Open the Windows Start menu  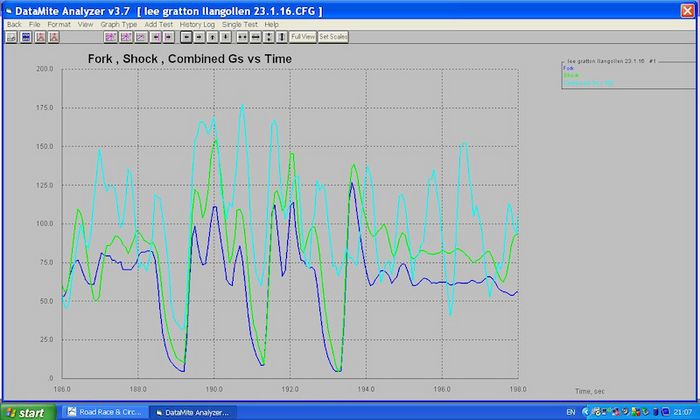pos(28,411)
